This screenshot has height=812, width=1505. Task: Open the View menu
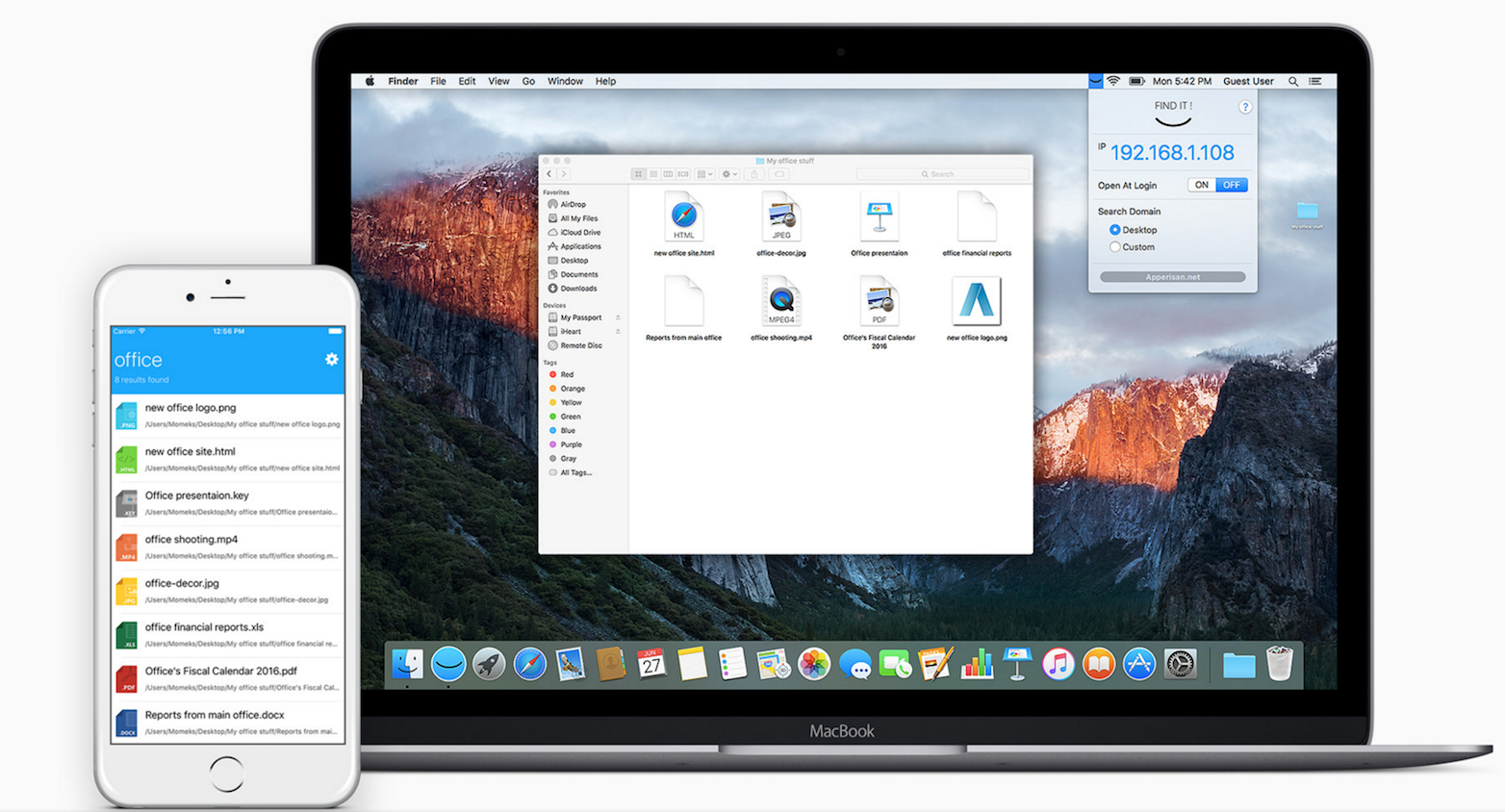tap(498, 81)
